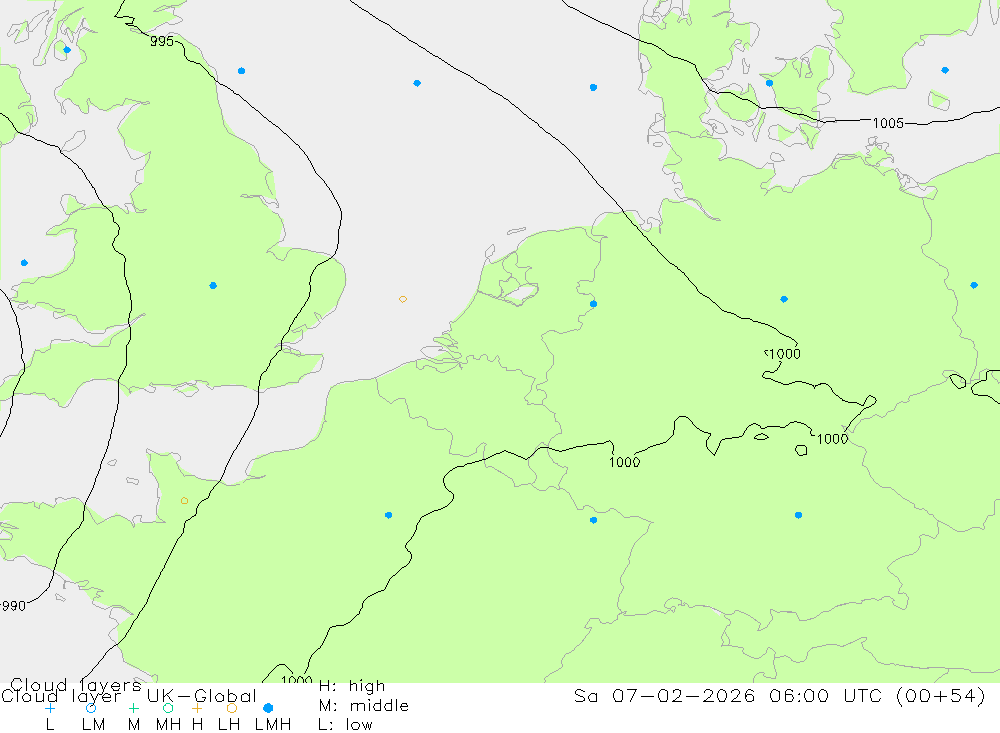This screenshot has height=733, width=1000.
Task: Click the orange circle LH legend symbol
Action: point(232,708)
